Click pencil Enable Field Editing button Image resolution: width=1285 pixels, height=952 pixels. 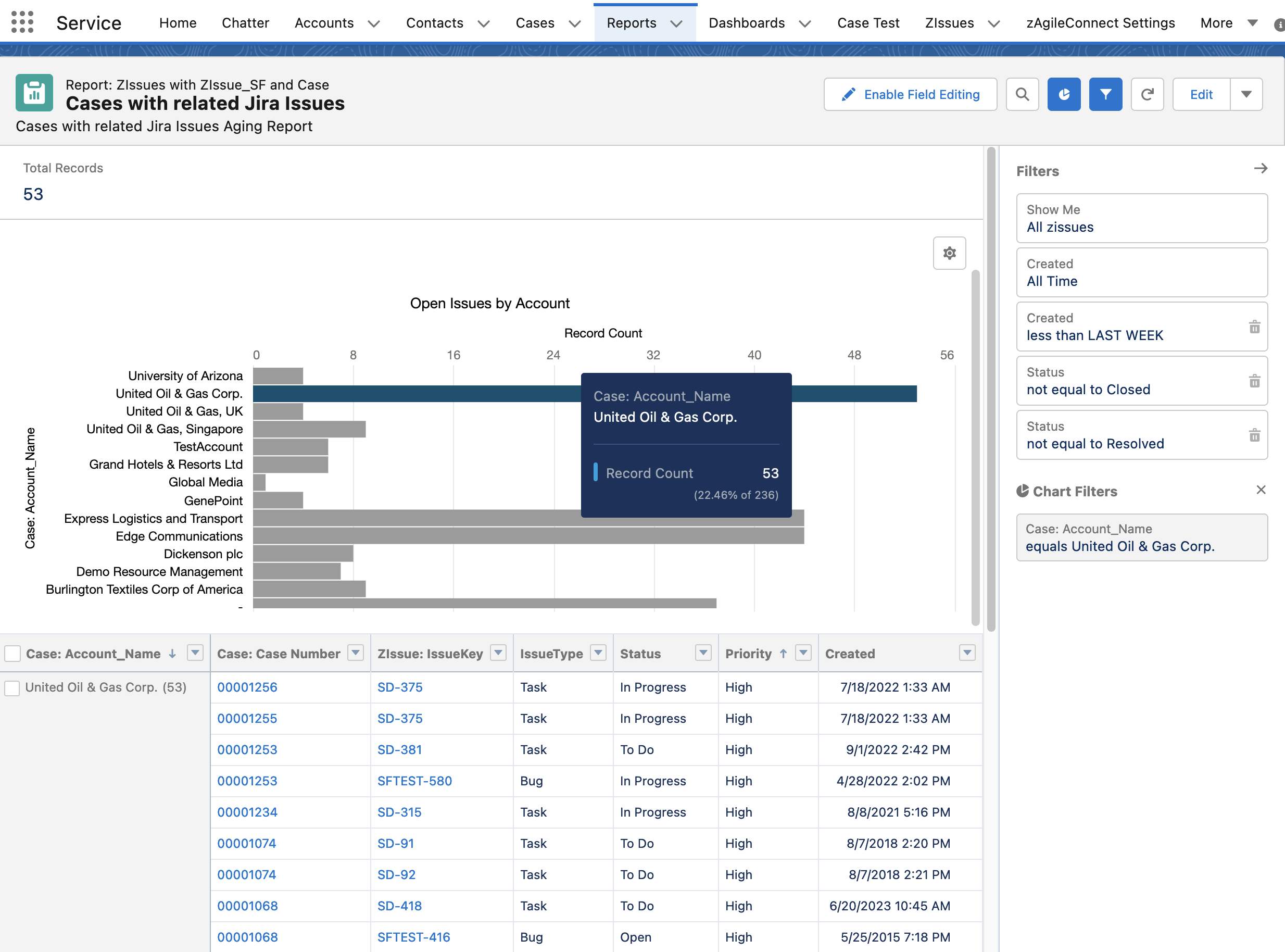point(910,94)
